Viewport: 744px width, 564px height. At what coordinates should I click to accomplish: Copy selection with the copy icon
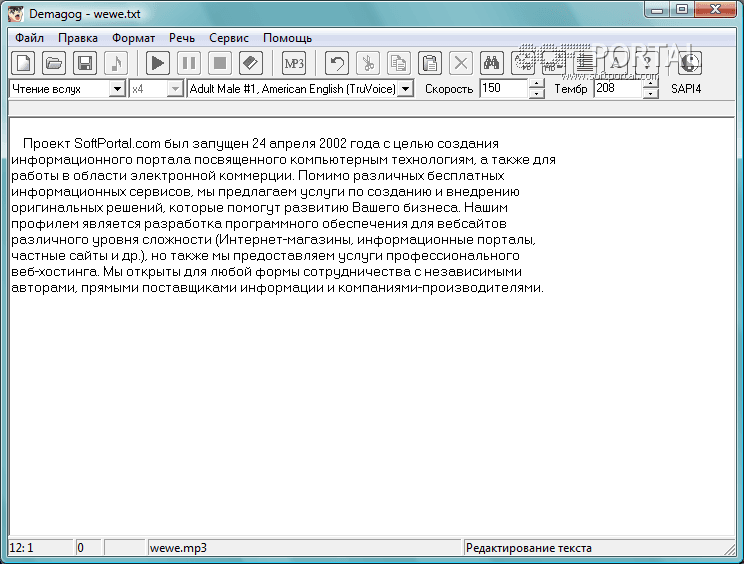(x=399, y=63)
